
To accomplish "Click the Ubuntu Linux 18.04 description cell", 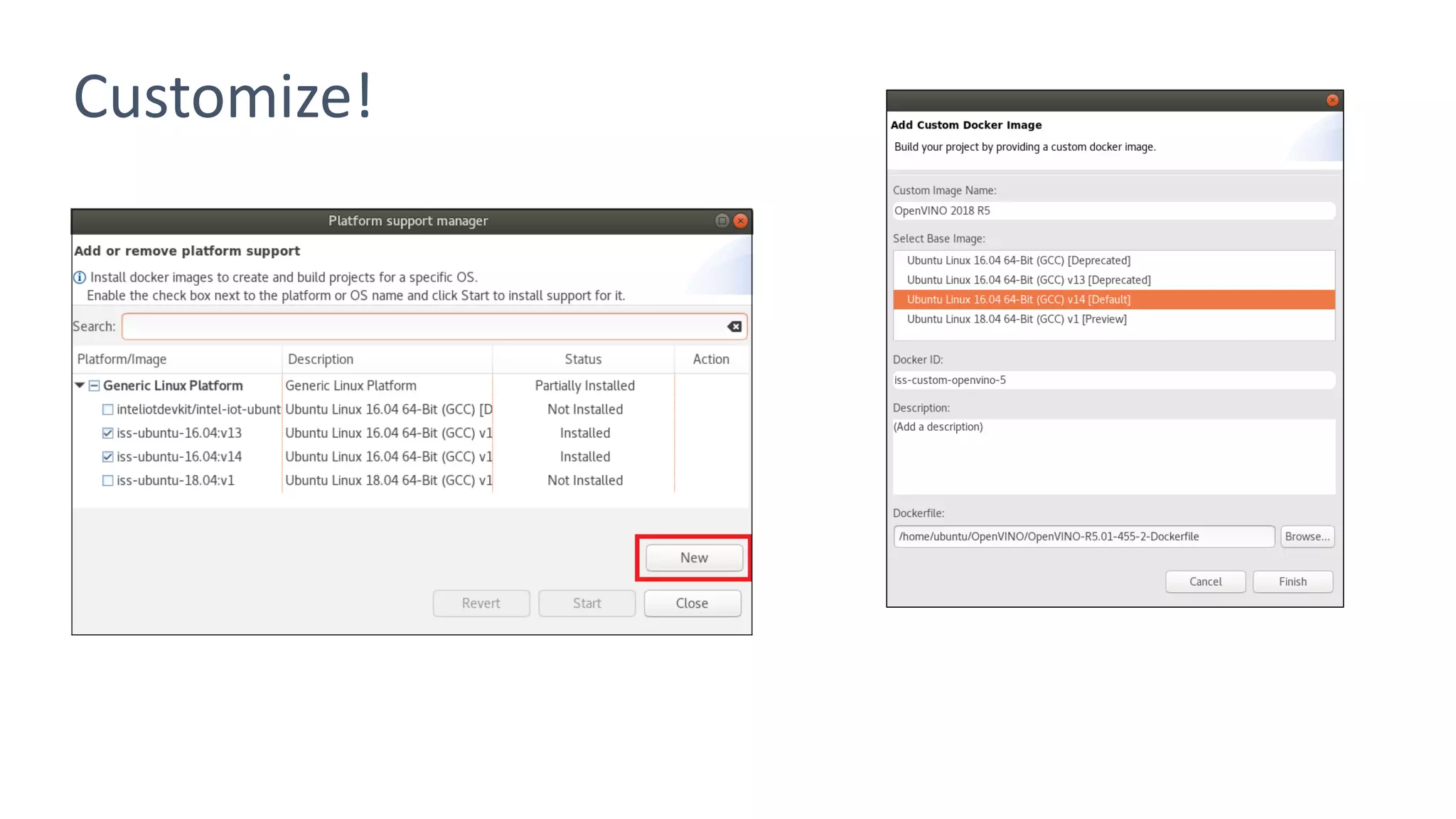I will (388, 481).
